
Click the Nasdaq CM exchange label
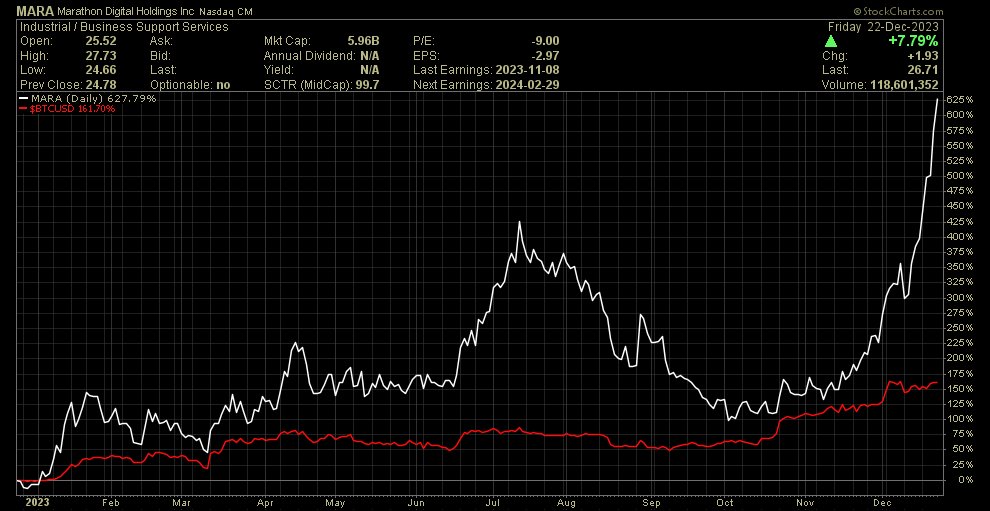(x=227, y=12)
